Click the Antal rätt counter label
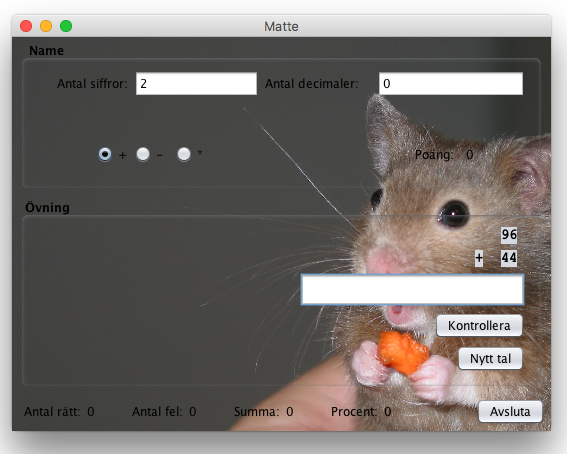 point(52,412)
